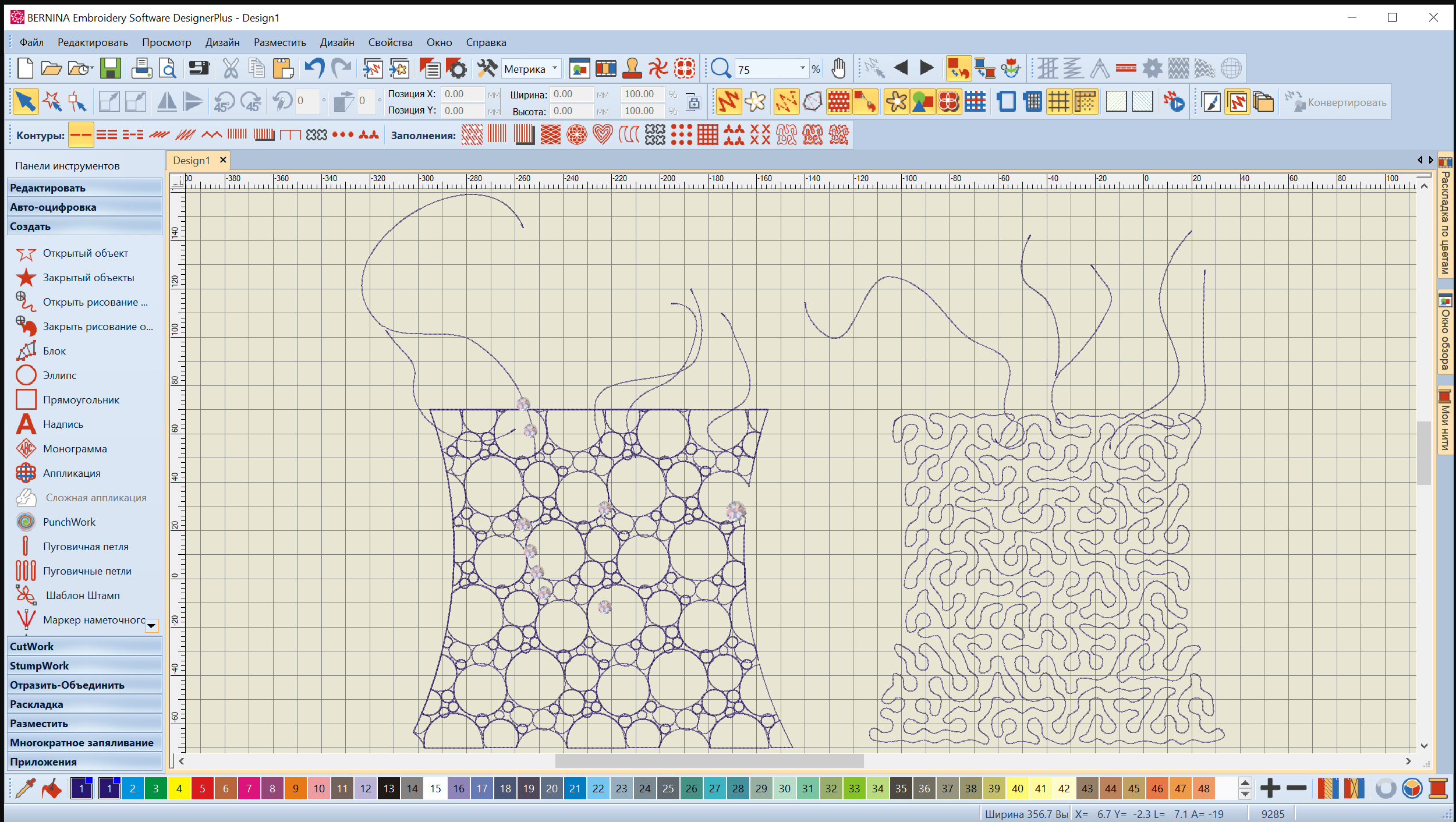Select the heart-shaped fill stitch icon
1456x822 pixels.
(x=603, y=135)
